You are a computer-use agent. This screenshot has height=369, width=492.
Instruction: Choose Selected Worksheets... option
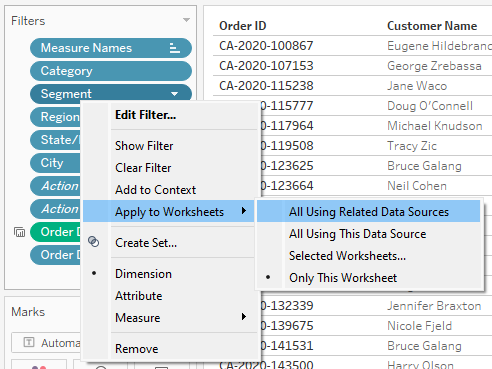tap(369, 256)
